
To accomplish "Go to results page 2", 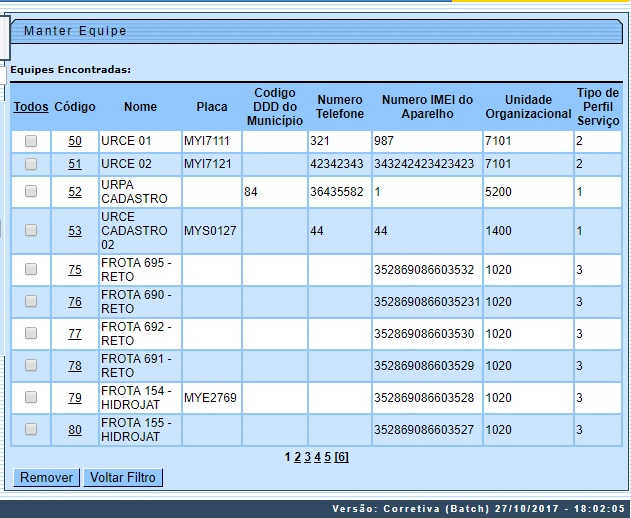I will pyautogui.click(x=296, y=457).
